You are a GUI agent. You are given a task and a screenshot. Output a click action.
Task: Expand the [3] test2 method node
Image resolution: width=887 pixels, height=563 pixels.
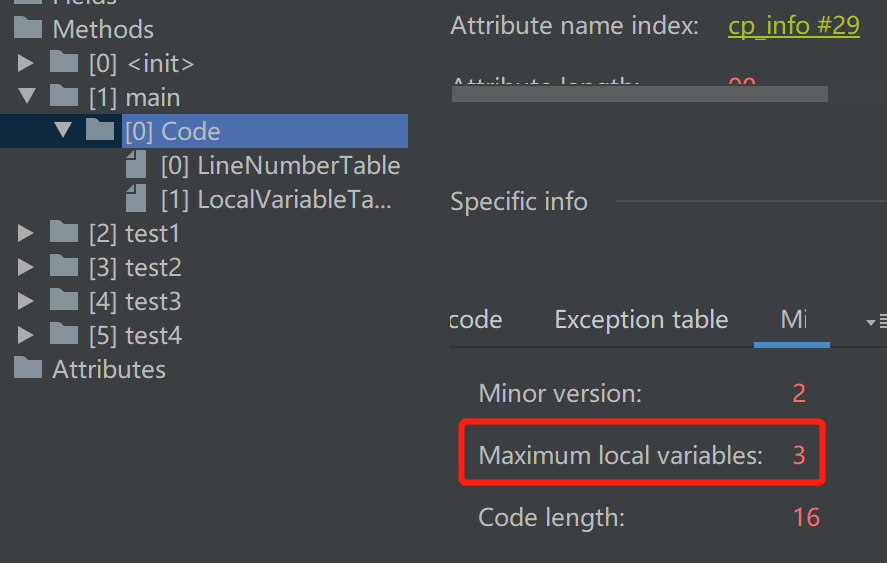coord(25,267)
